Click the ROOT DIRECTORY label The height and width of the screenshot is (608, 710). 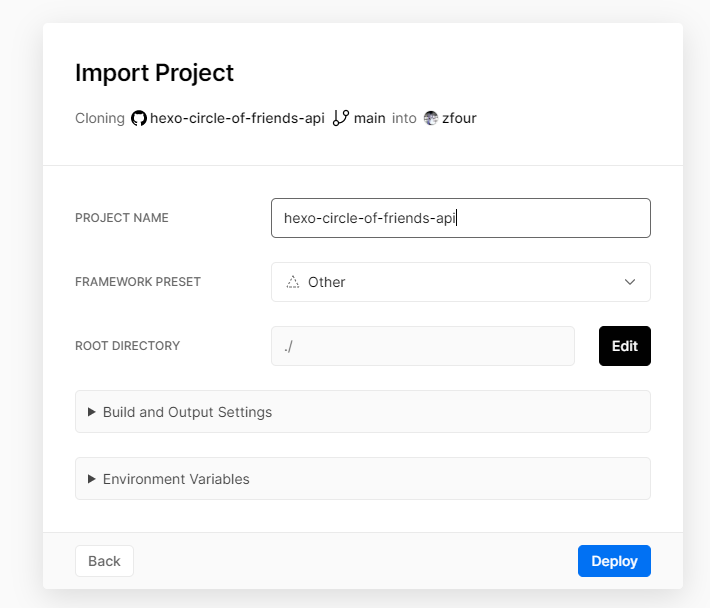coord(127,346)
